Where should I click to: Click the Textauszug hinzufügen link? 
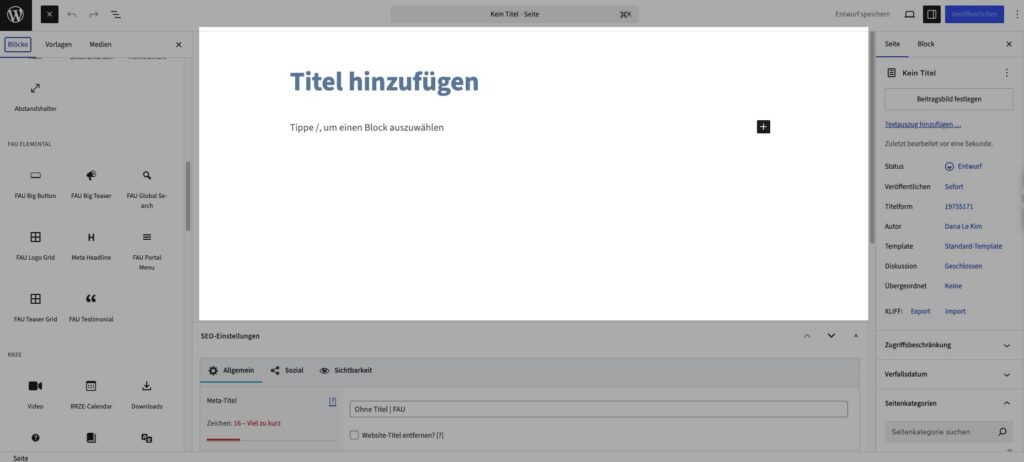pos(923,125)
